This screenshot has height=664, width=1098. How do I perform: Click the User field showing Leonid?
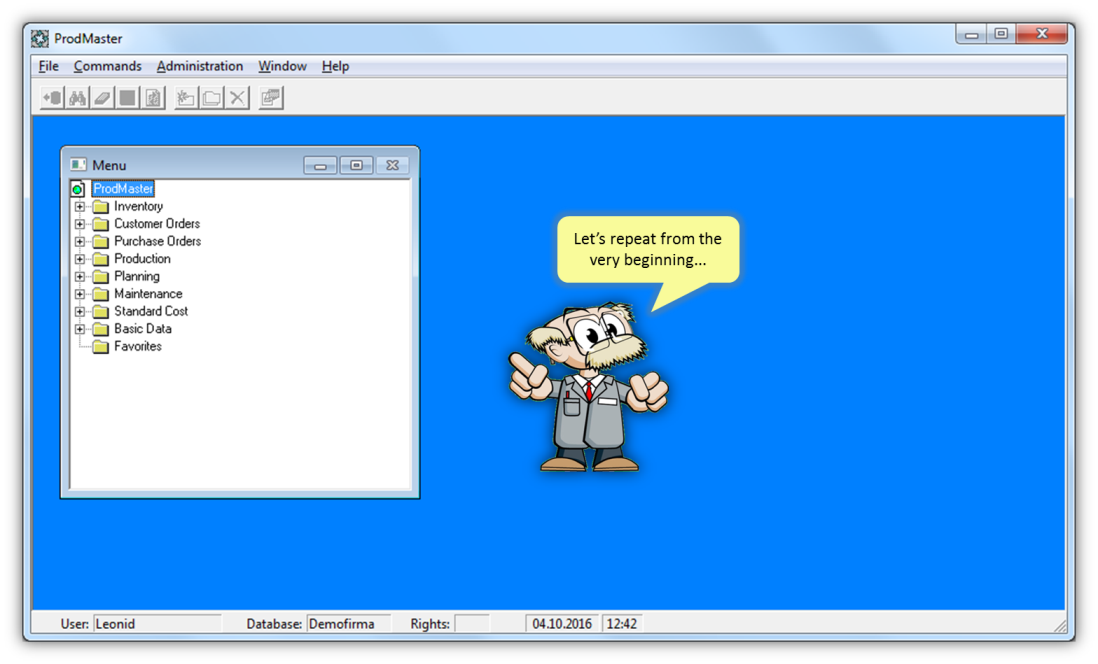157,624
